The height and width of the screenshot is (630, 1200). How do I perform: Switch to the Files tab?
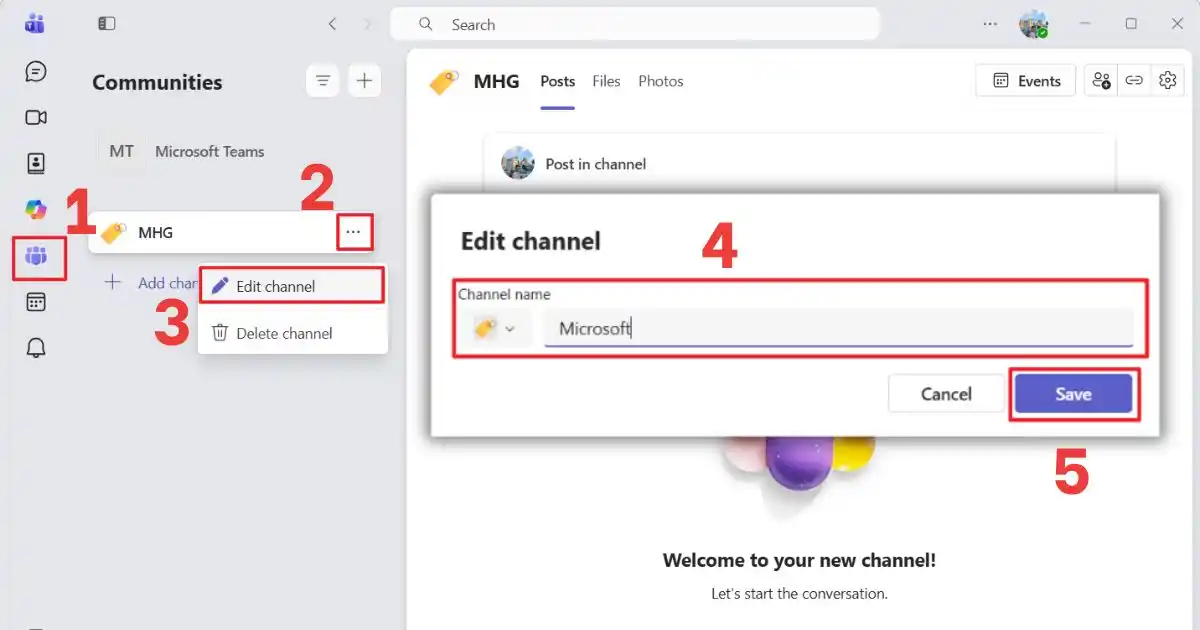(606, 81)
